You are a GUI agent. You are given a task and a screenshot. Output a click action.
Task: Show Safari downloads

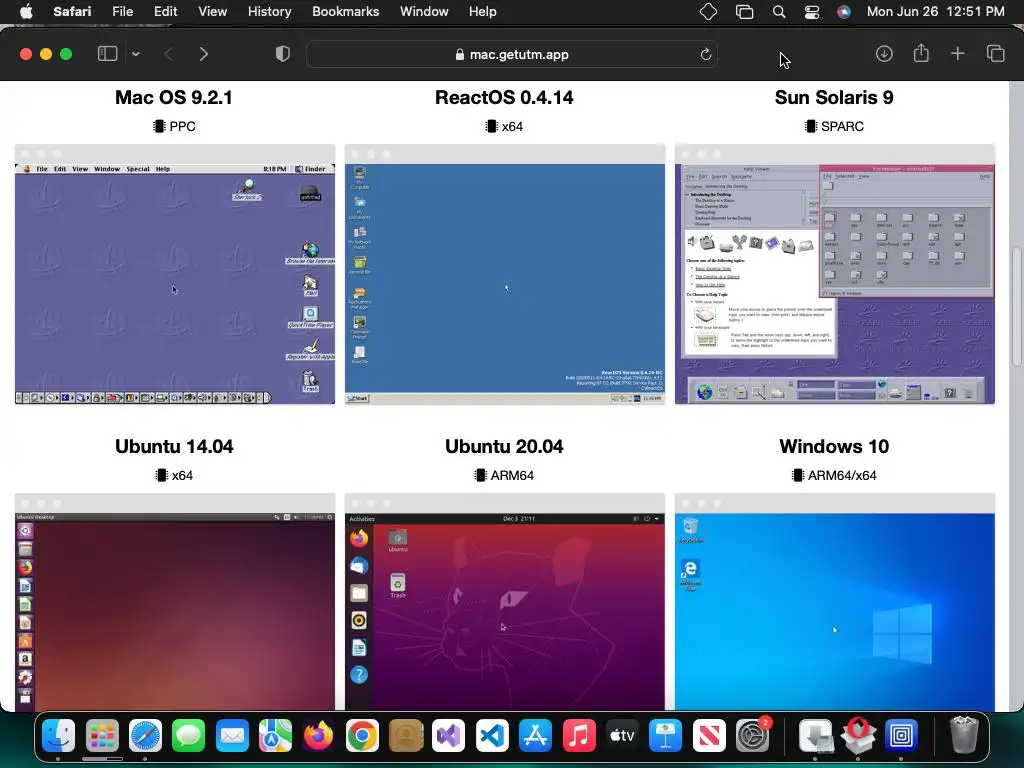tap(884, 54)
